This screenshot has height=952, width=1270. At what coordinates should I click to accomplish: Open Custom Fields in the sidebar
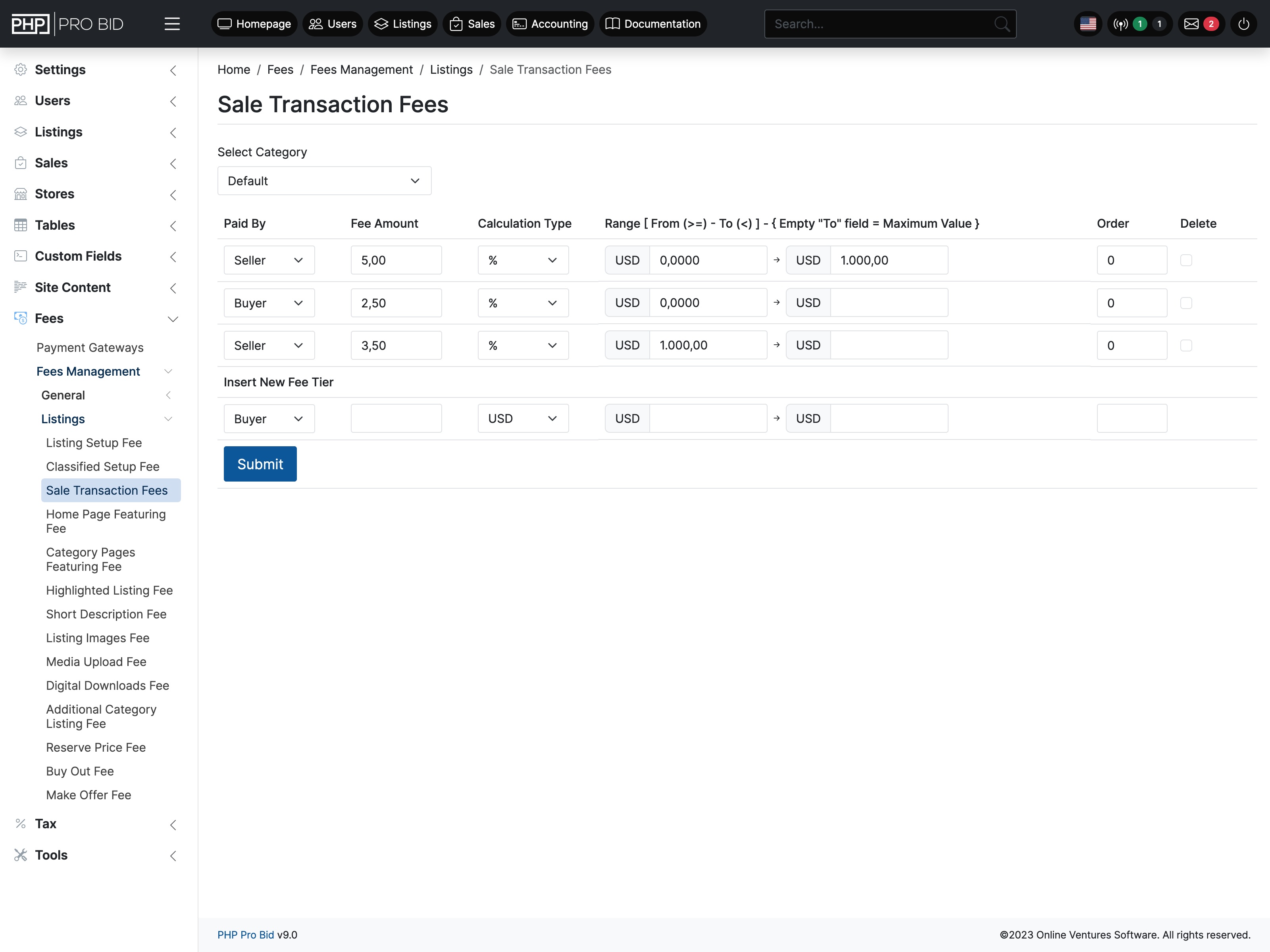pyautogui.click(x=77, y=256)
